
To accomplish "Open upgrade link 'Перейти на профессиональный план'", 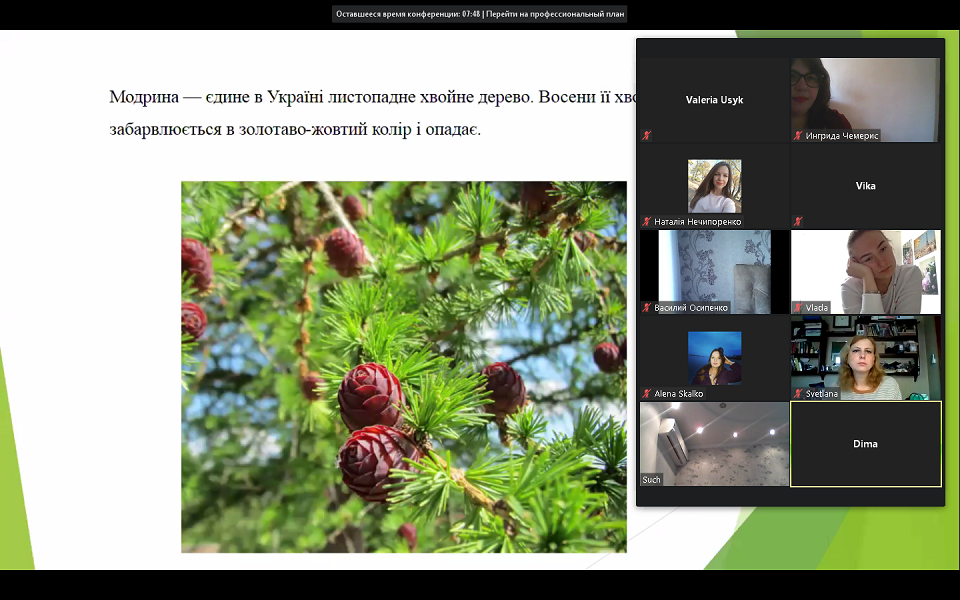I will [x=555, y=14].
